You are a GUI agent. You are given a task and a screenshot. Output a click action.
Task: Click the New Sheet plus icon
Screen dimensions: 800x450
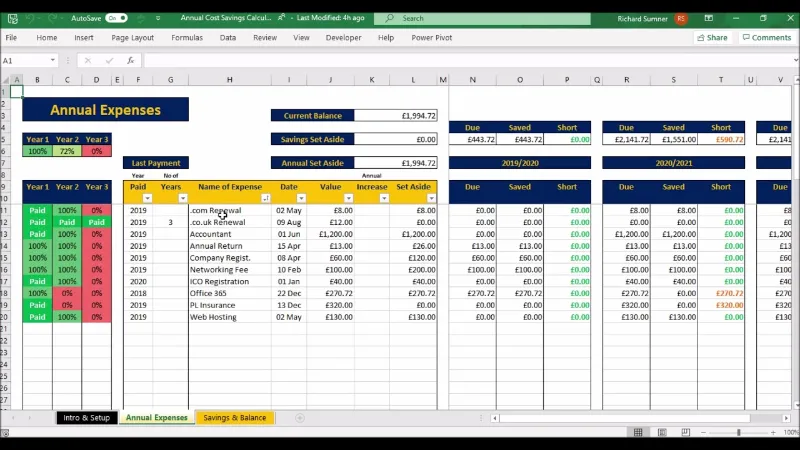click(300, 418)
